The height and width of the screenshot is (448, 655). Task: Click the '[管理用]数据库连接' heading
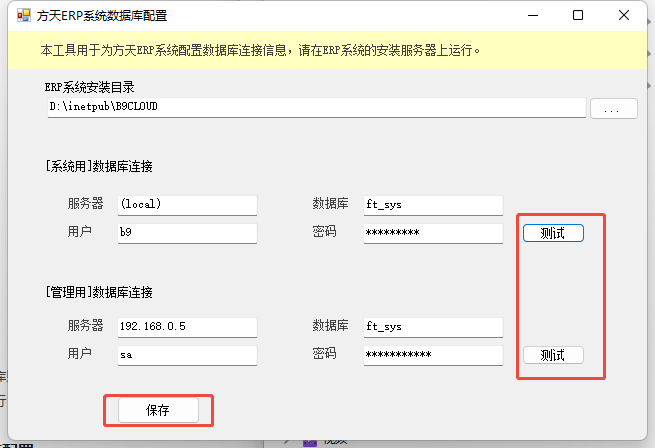coord(99,292)
